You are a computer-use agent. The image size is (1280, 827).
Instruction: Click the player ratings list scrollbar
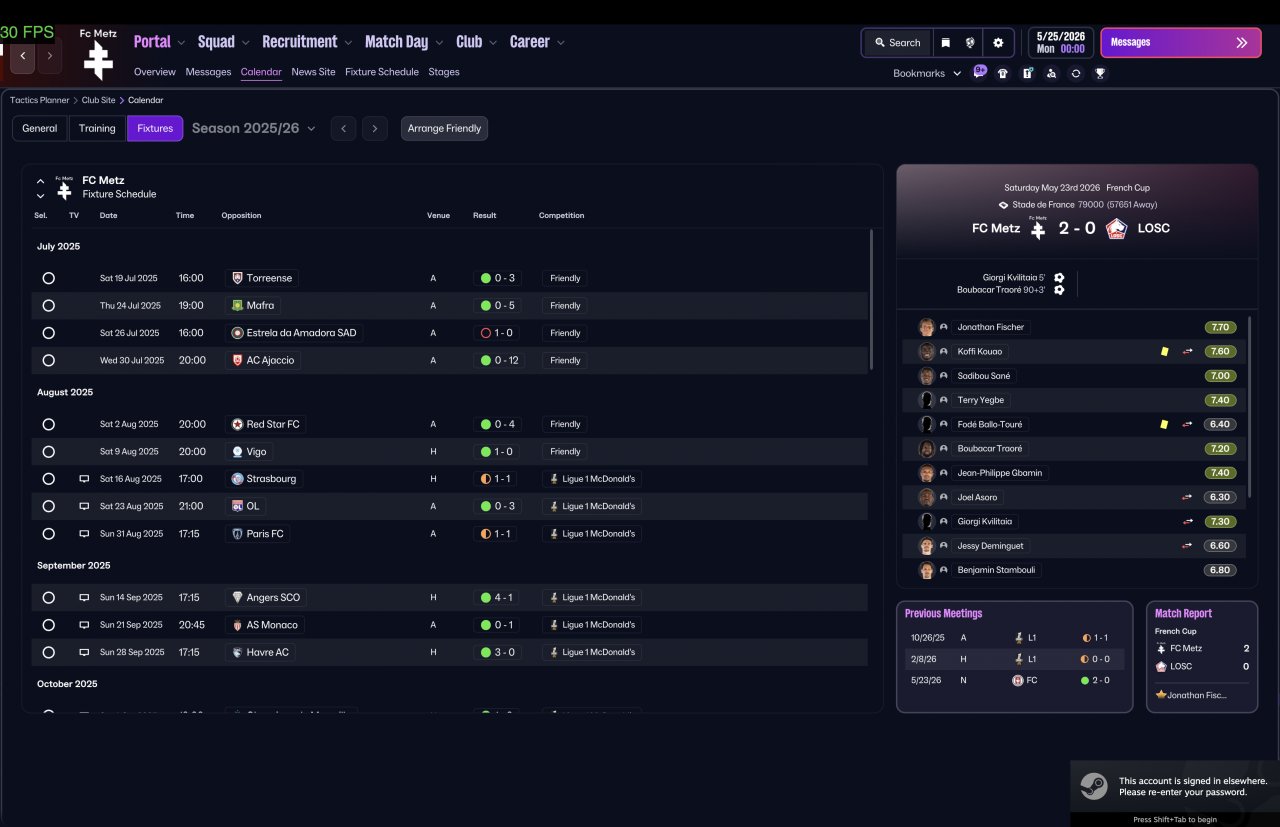click(x=1250, y=407)
